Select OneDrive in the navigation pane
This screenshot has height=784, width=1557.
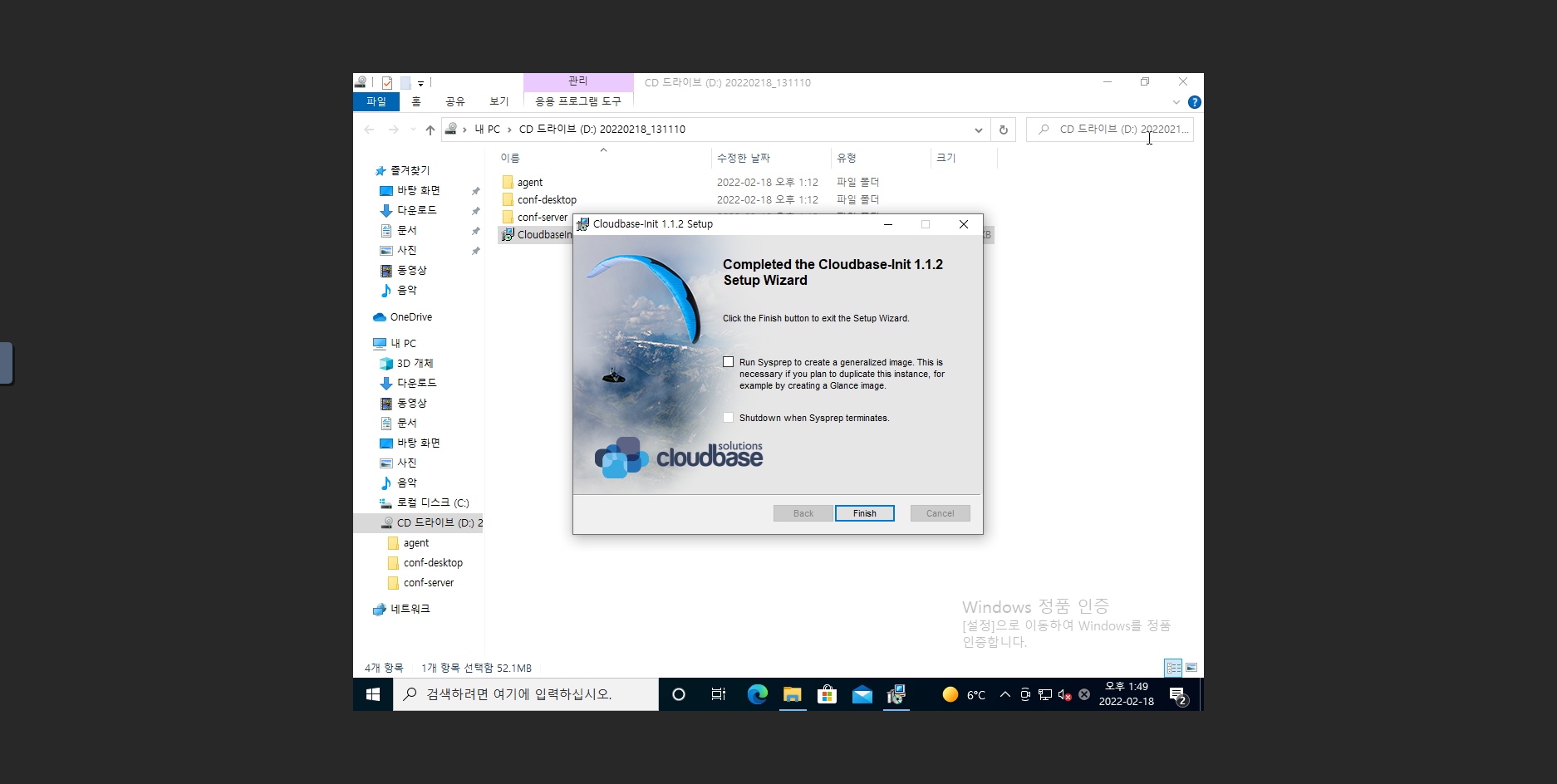click(411, 317)
